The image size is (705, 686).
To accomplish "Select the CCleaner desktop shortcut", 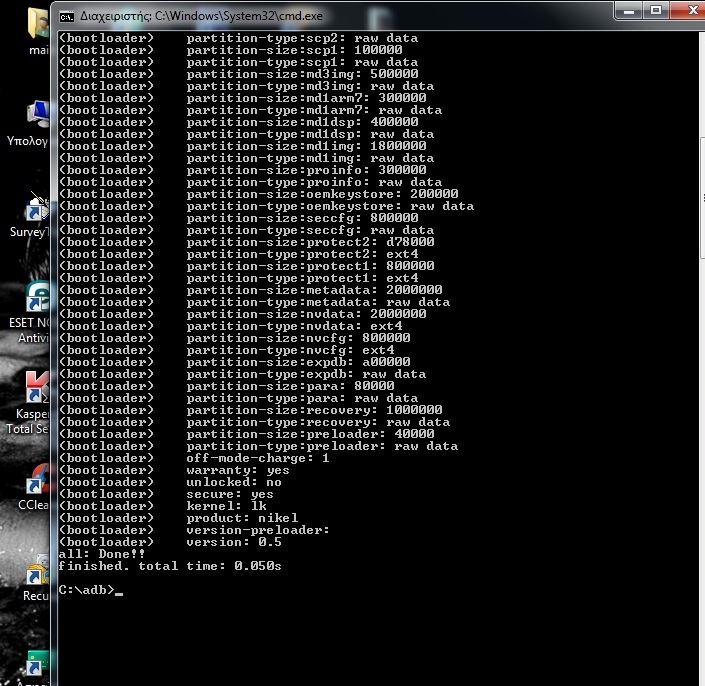I will click(x=38, y=480).
